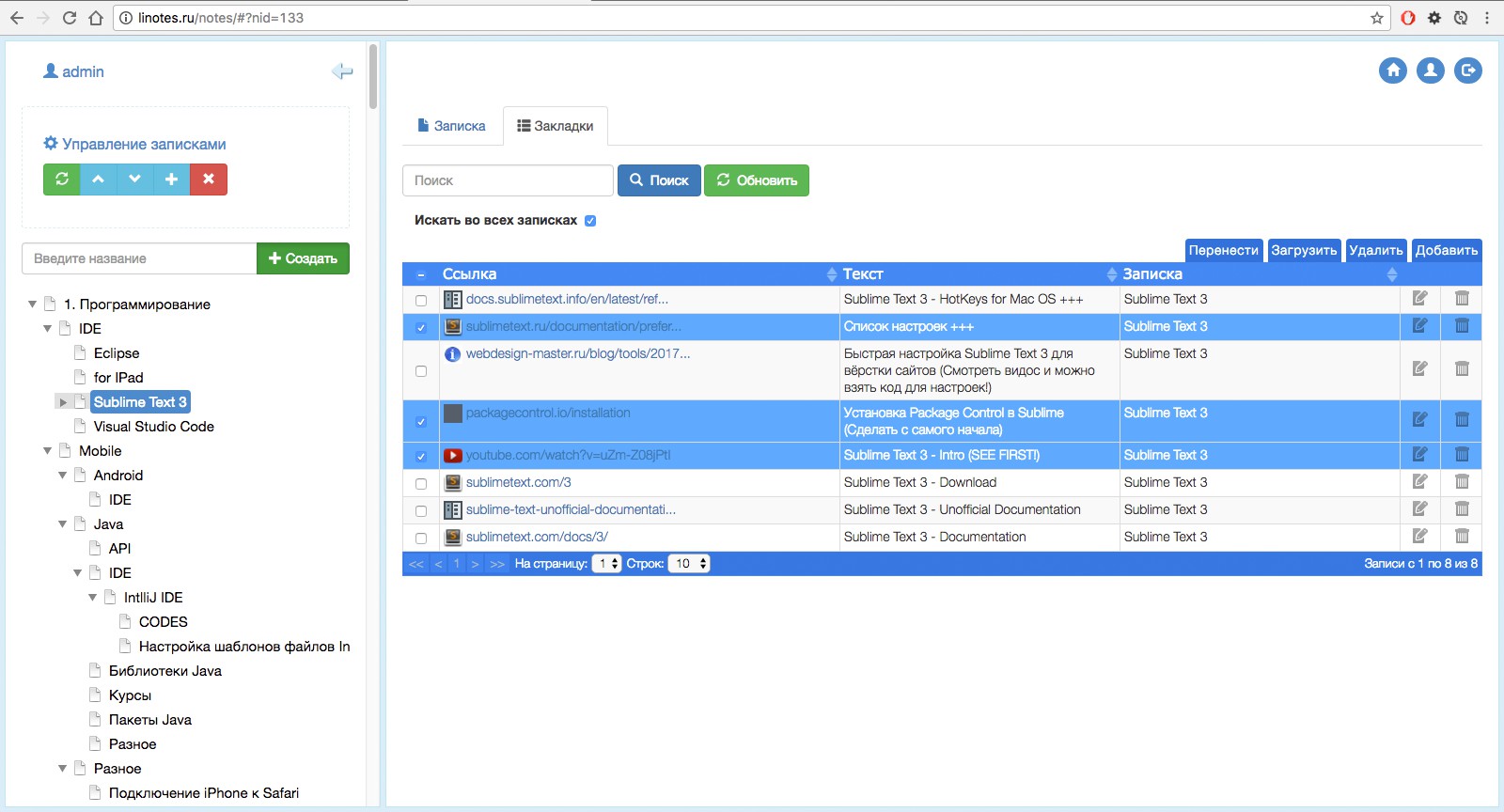Viewport: 1504px width, 812px height.
Task: Delete note with red X button
Action: click(x=209, y=179)
